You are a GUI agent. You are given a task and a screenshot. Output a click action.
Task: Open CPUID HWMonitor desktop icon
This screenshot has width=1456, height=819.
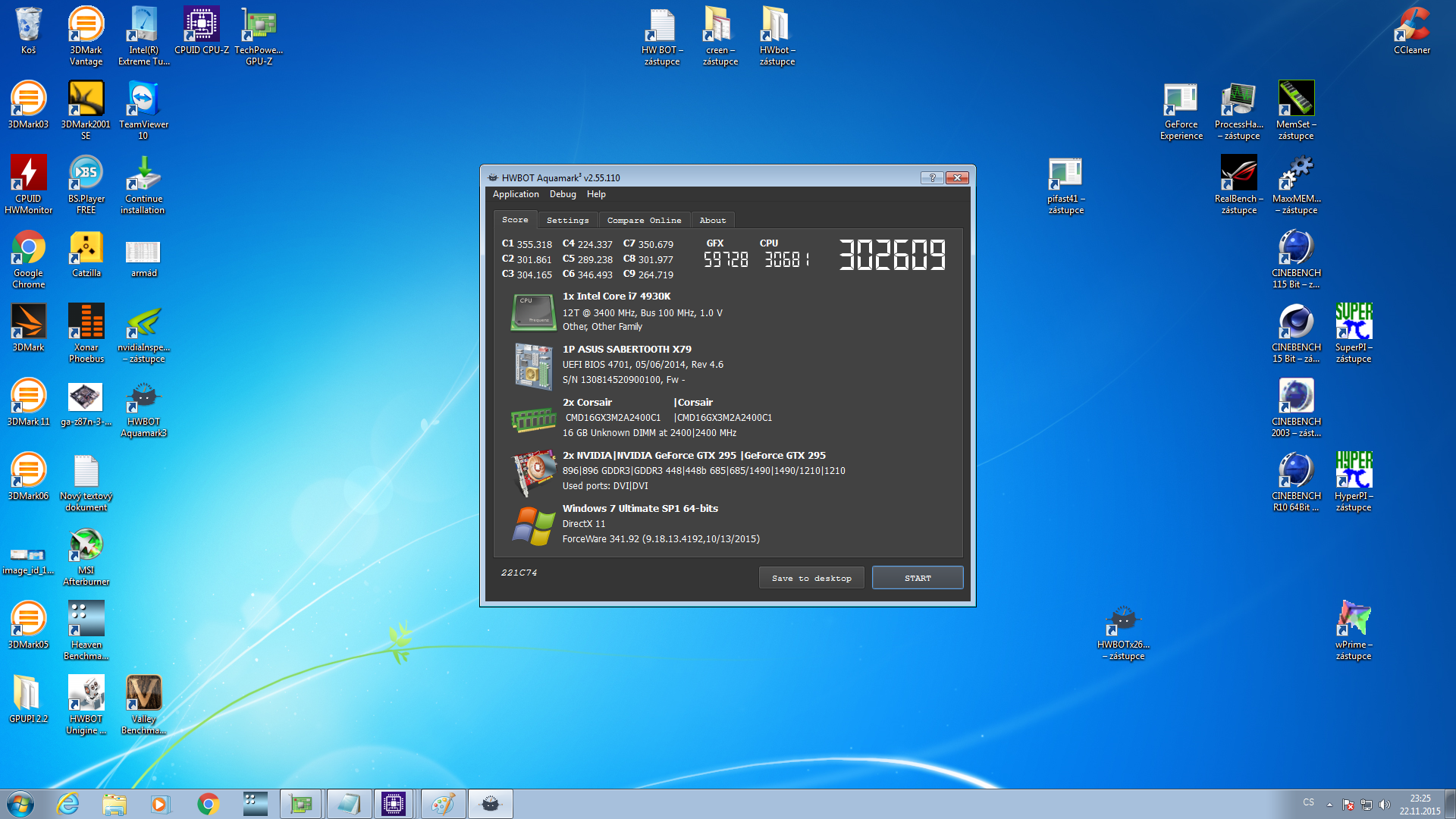click(28, 185)
